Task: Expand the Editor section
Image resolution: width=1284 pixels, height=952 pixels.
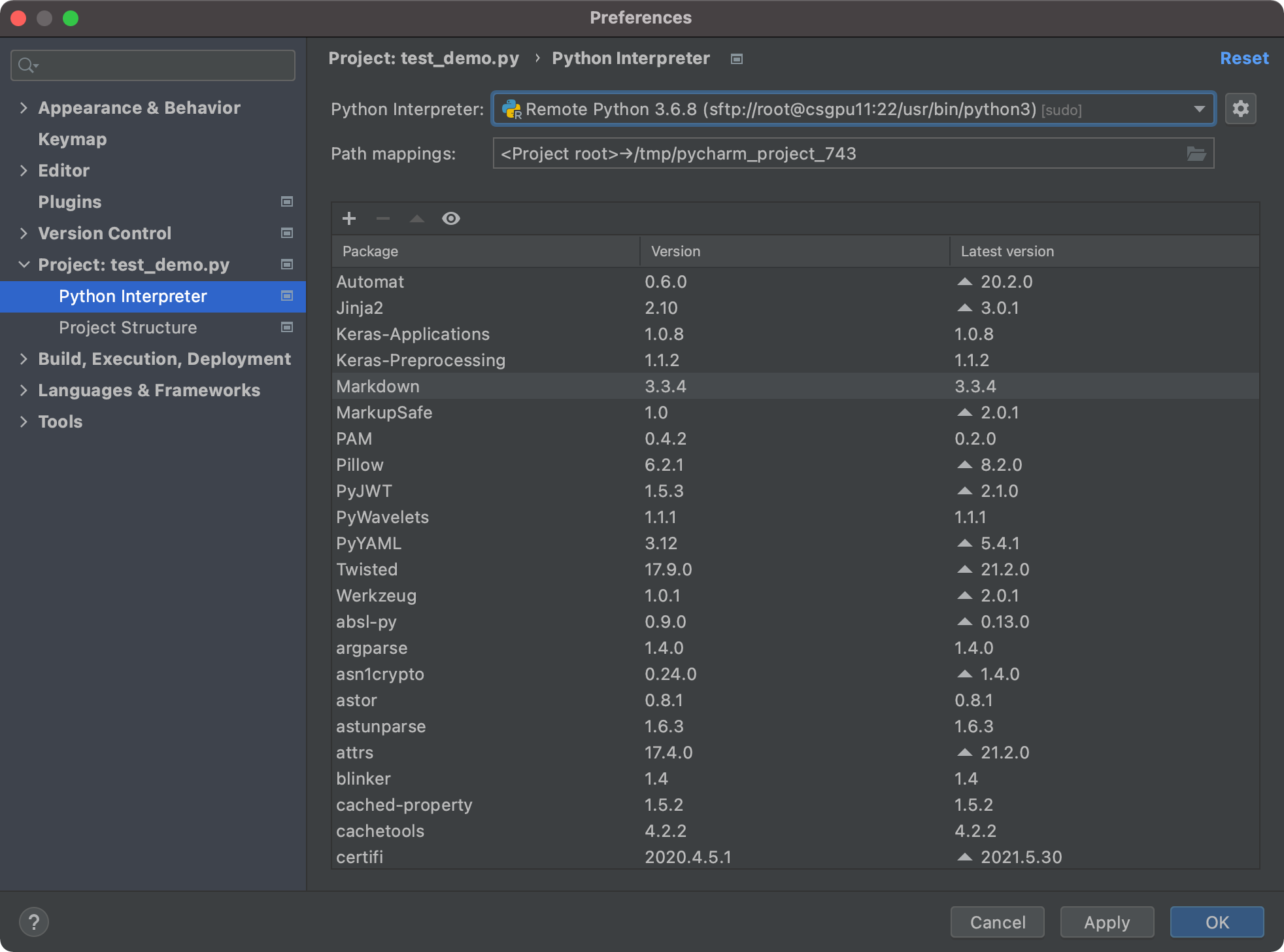Action: click(x=24, y=170)
